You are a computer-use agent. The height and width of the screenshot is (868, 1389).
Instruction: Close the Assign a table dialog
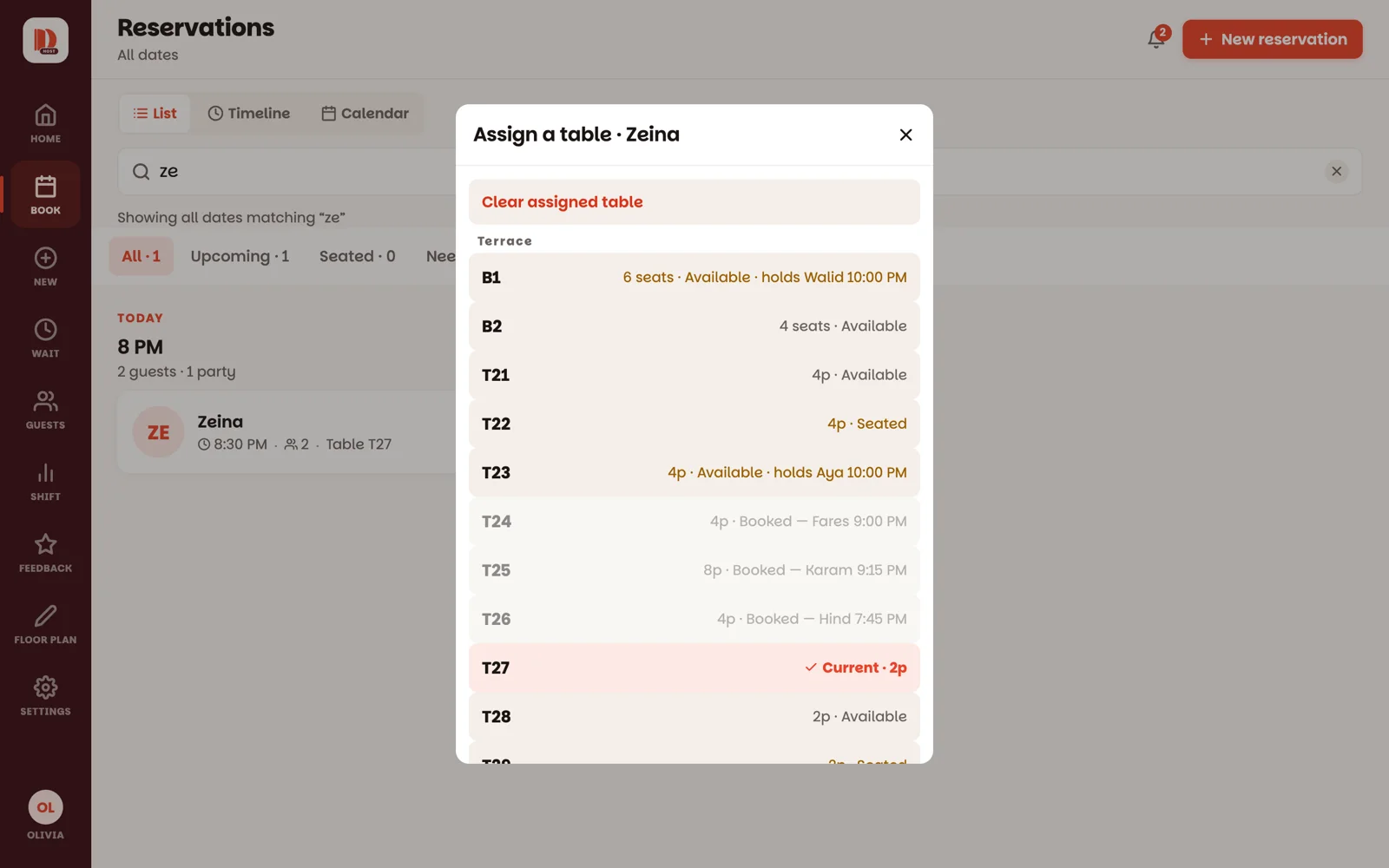tap(905, 135)
